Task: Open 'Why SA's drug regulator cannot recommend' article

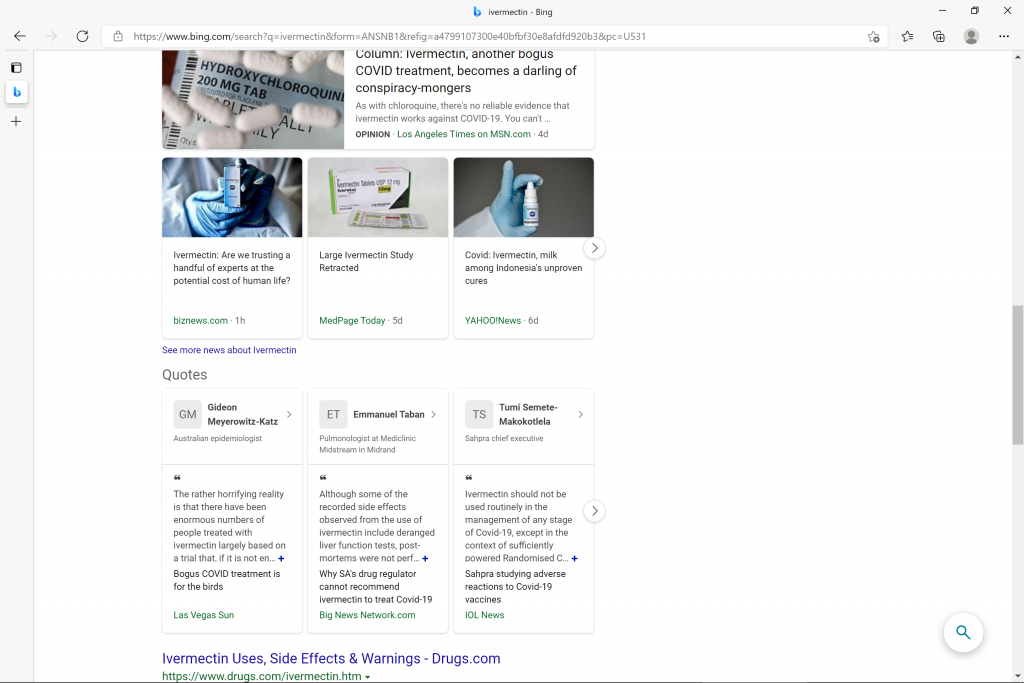Action: pyautogui.click(x=376, y=586)
